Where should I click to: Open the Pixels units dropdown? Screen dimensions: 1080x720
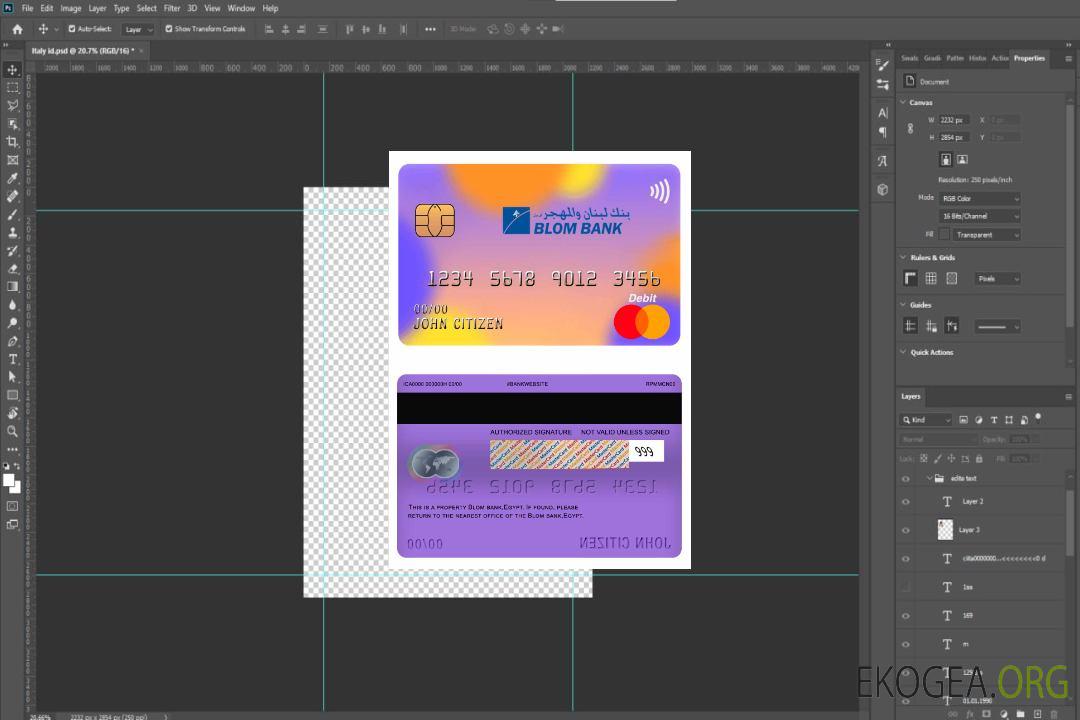tap(997, 278)
